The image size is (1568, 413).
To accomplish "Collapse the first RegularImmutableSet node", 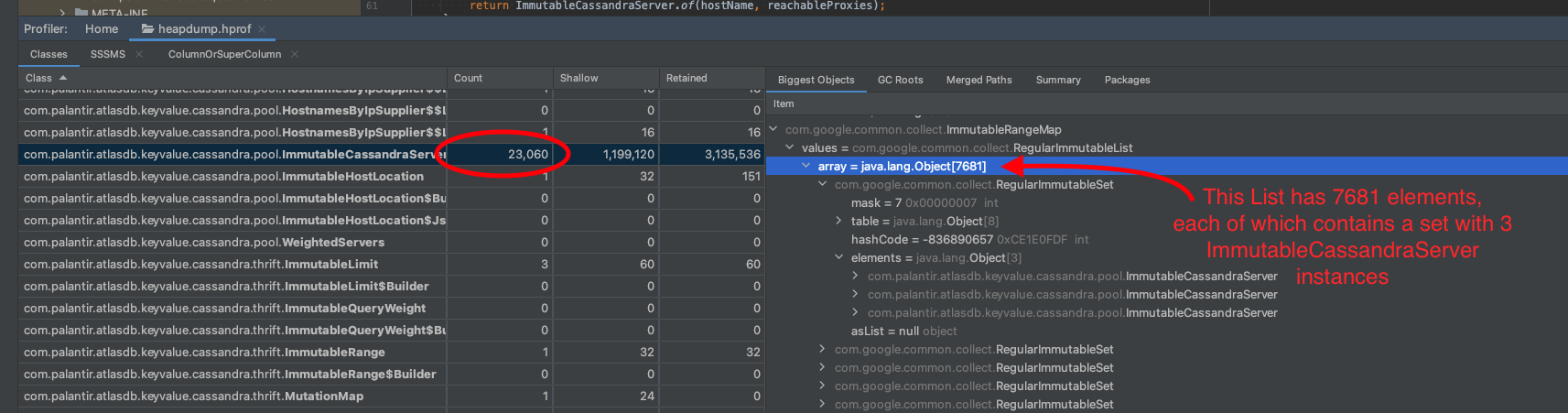I will point(823,184).
